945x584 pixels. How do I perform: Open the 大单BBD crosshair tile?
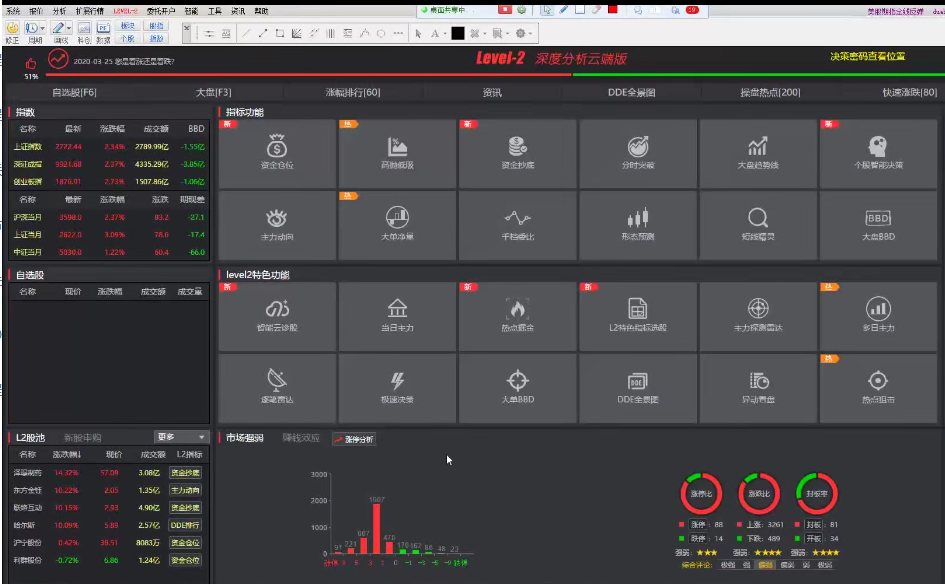517,388
